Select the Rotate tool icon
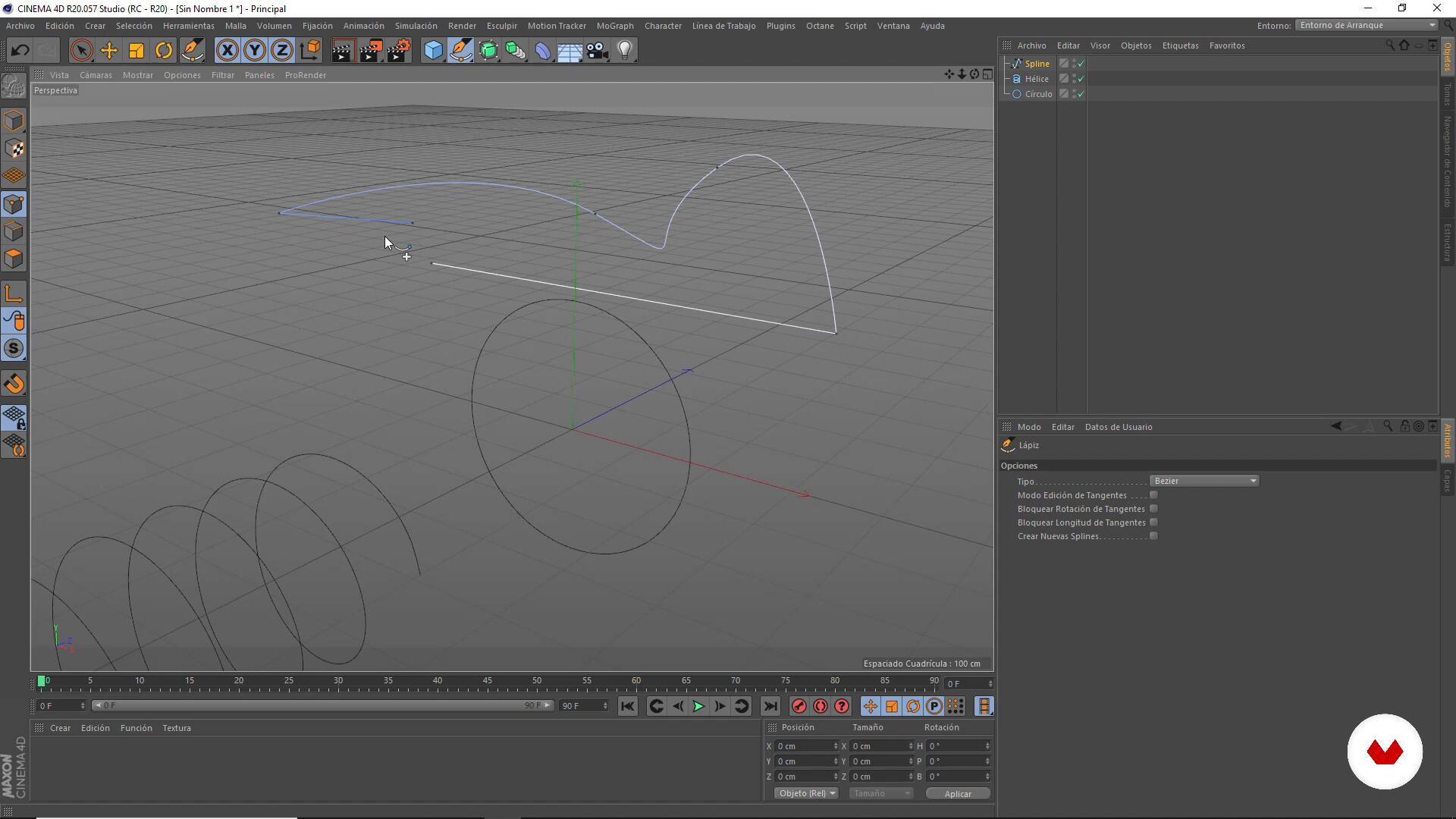This screenshot has width=1456, height=819. (163, 51)
